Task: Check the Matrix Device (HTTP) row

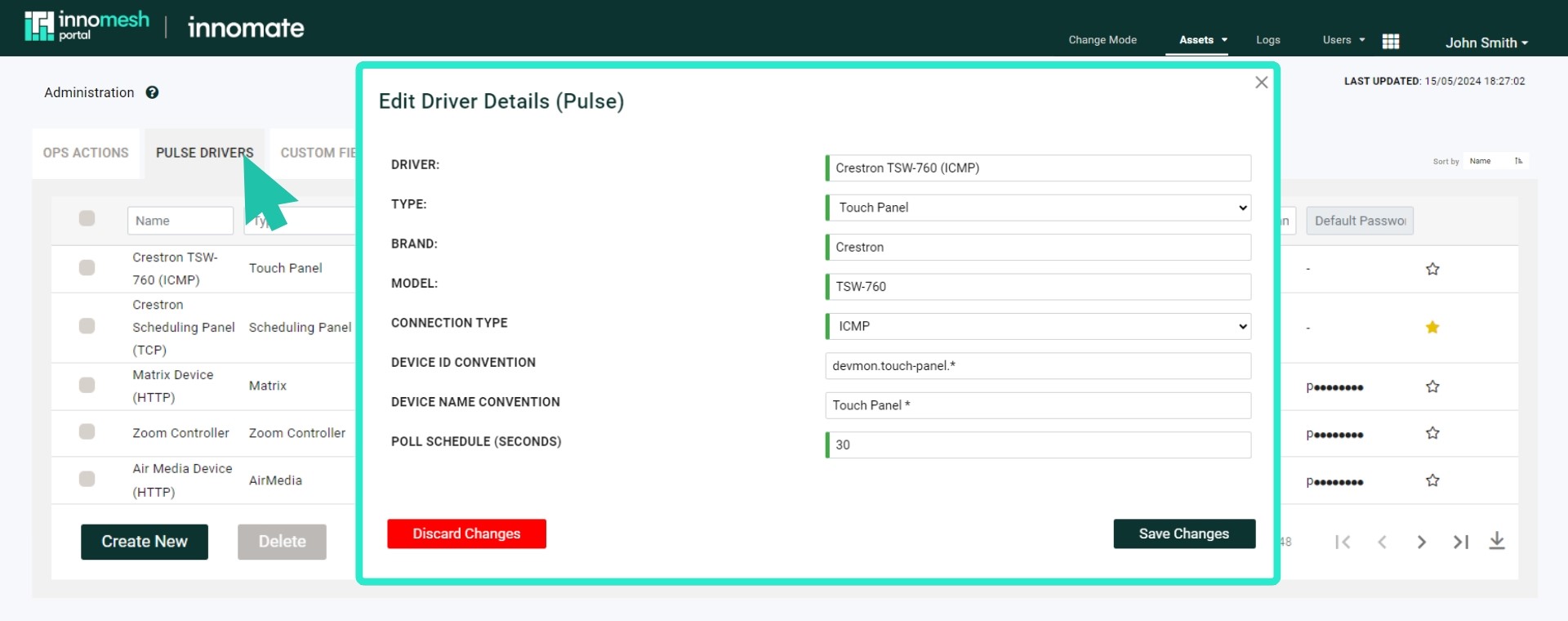Action: point(87,385)
